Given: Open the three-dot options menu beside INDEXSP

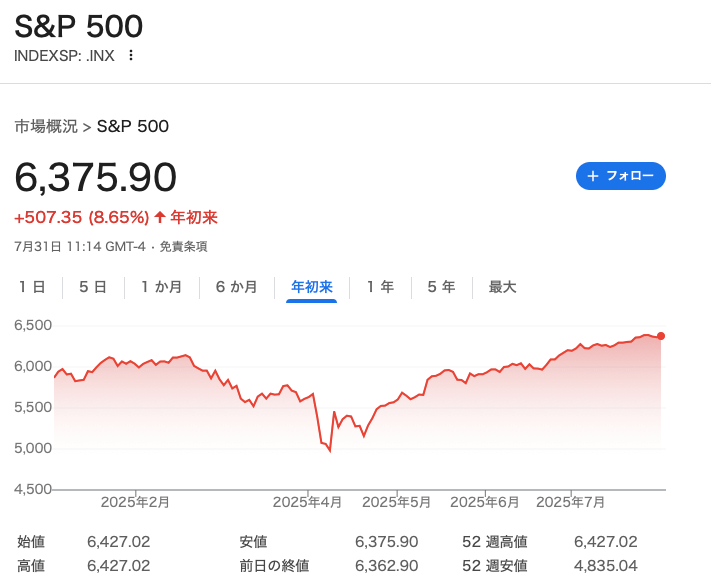Looking at the screenshot, I should pos(131,55).
